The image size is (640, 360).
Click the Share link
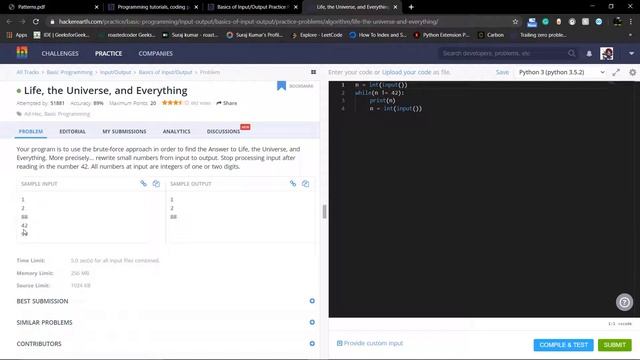[x=227, y=103]
